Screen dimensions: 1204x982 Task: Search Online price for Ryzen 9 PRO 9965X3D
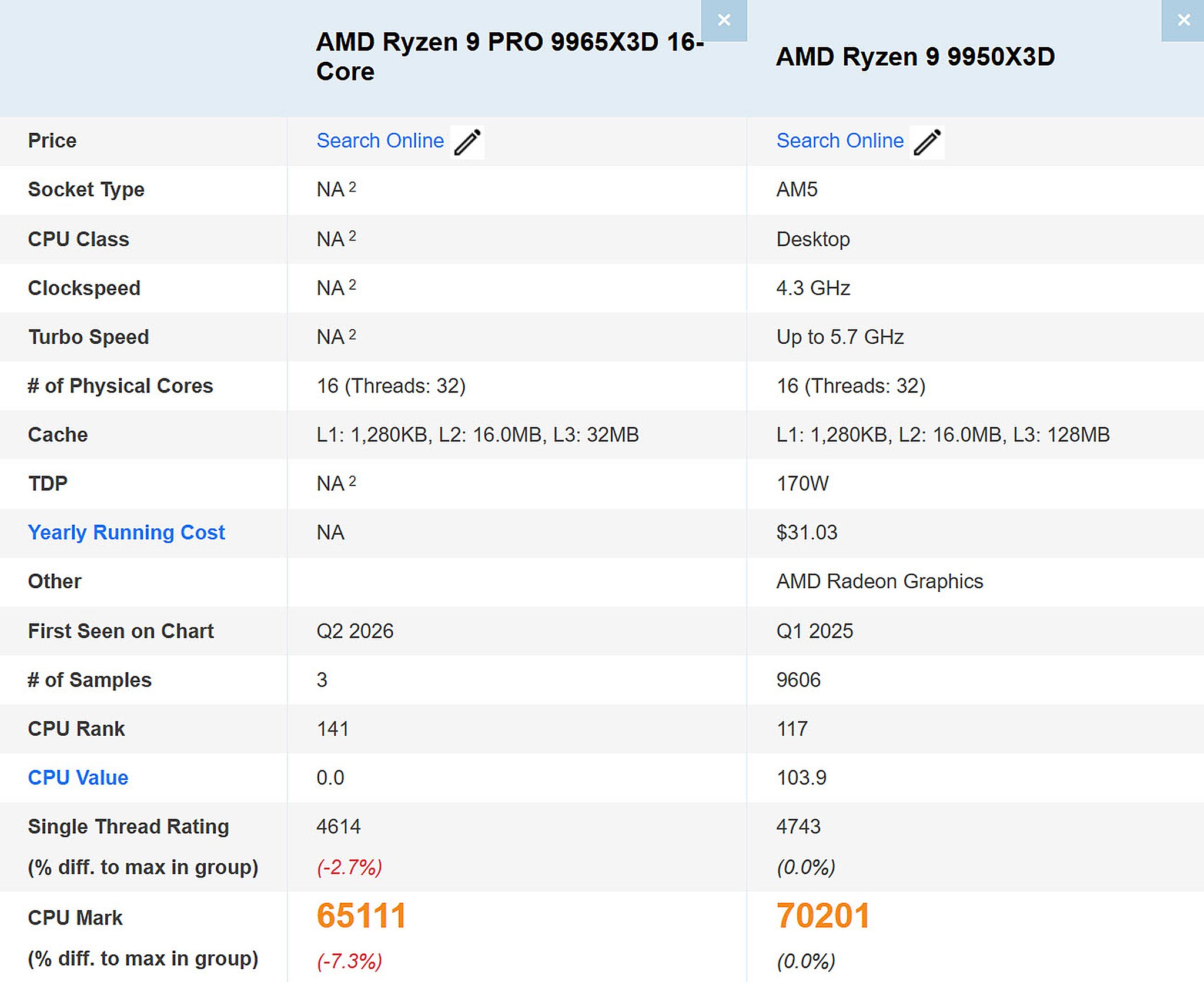coord(380,141)
